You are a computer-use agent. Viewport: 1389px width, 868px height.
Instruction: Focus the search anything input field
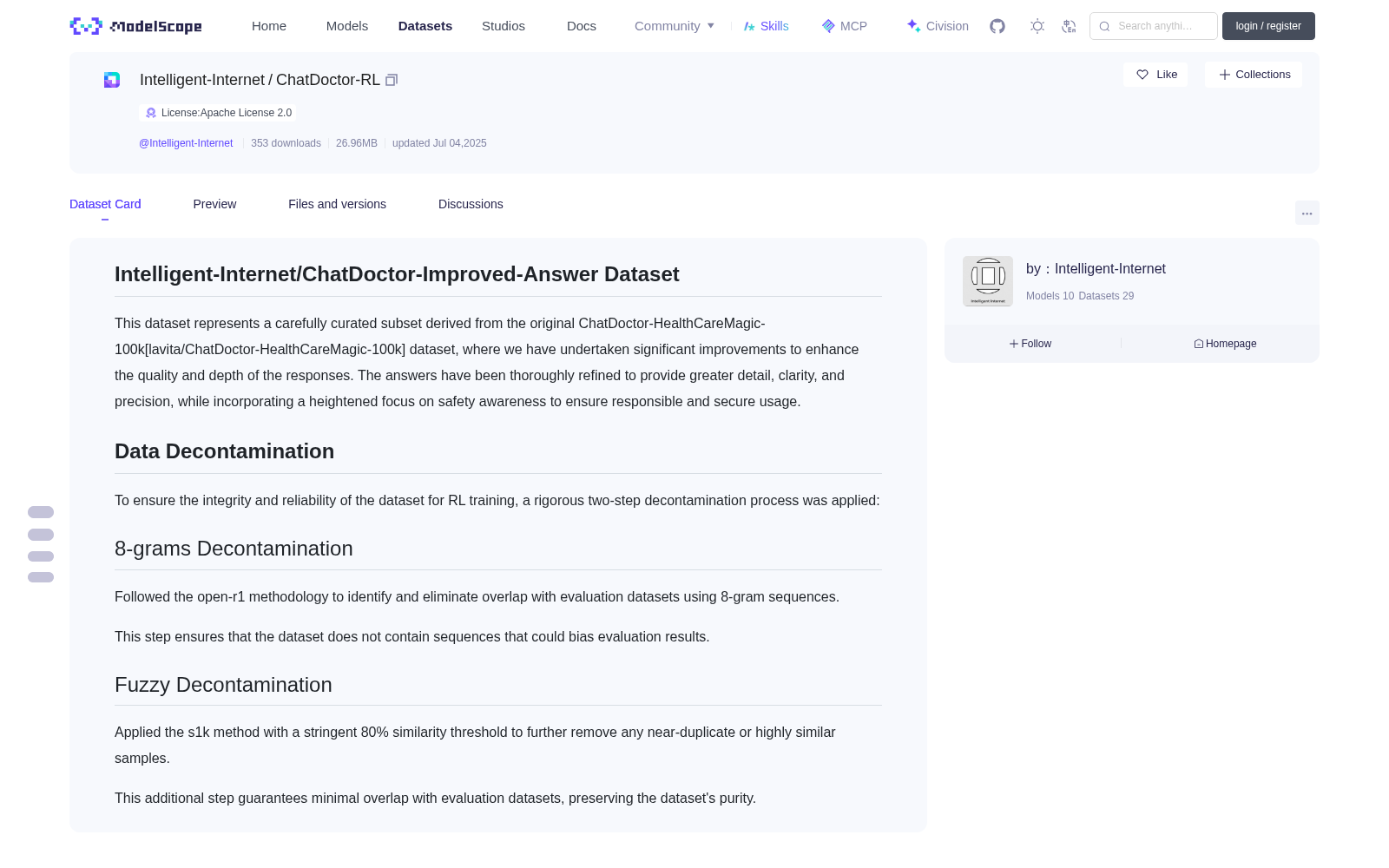(1154, 26)
